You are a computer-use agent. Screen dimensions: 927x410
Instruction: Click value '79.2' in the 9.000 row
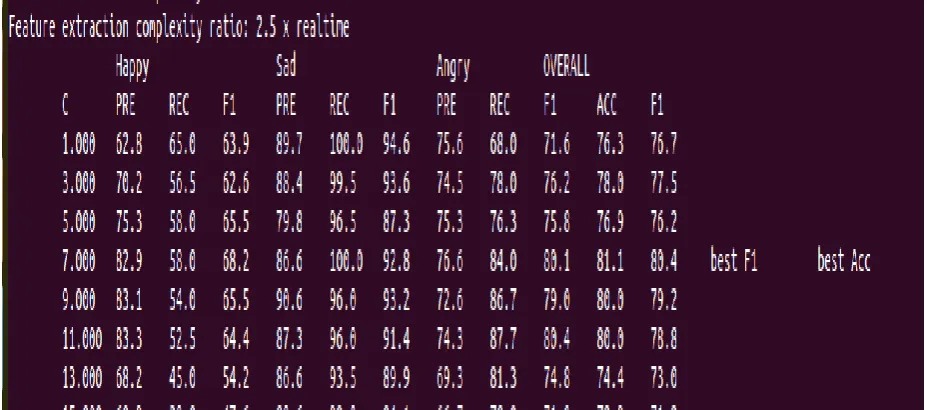[x=663, y=300]
